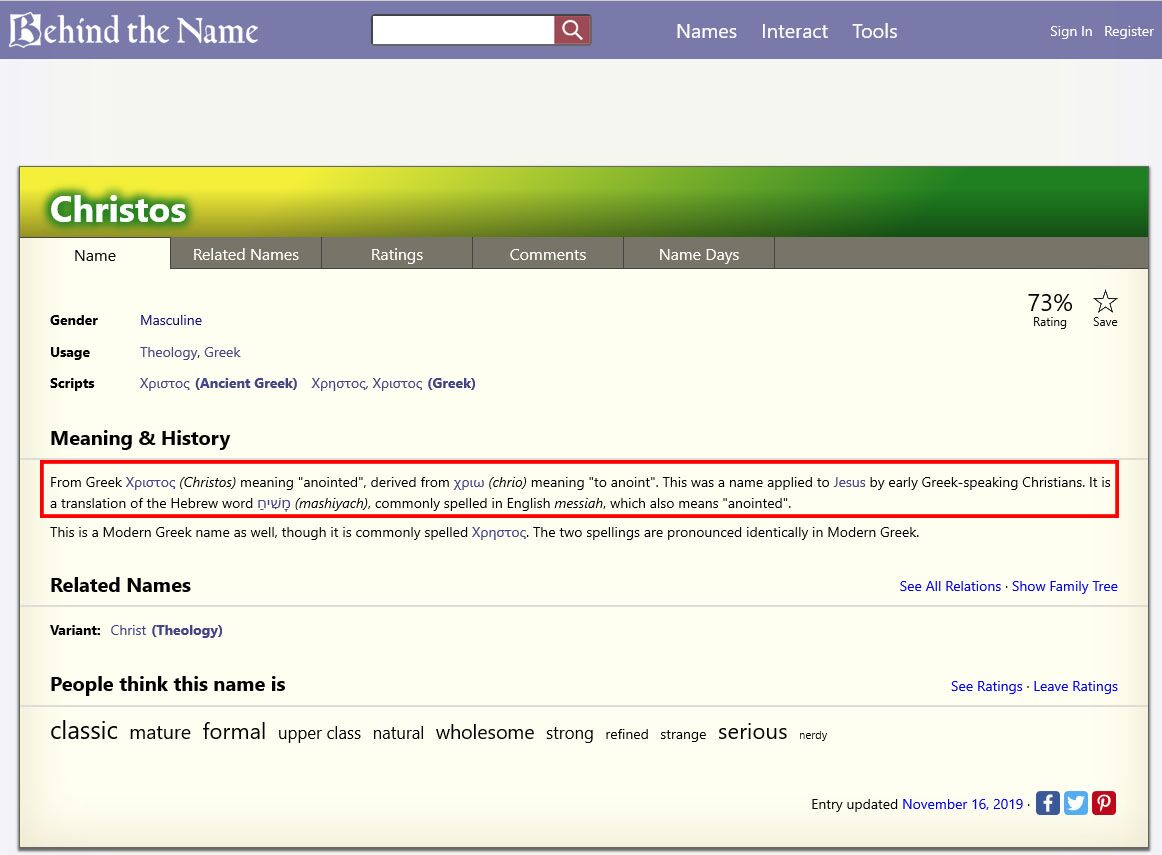Open the Christ variant link
This screenshot has height=855, width=1162.
(x=128, y=630)
